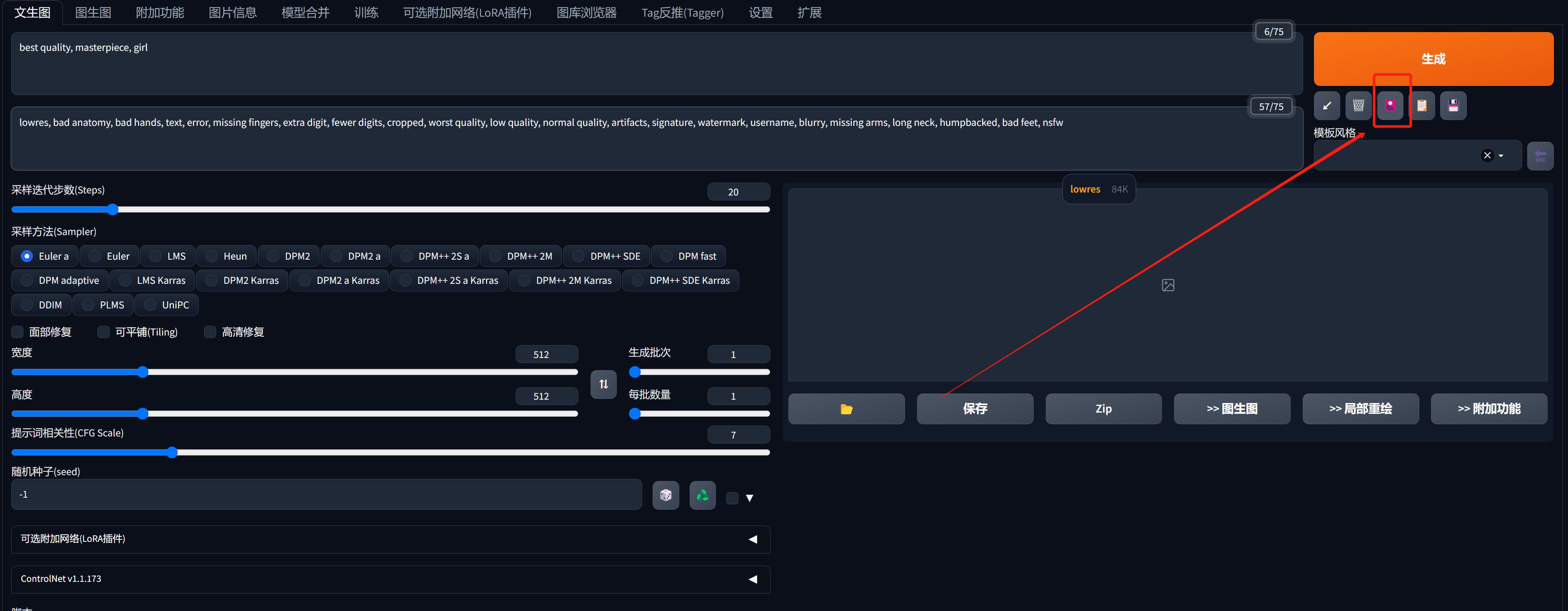Open 训练 tab

366,12
